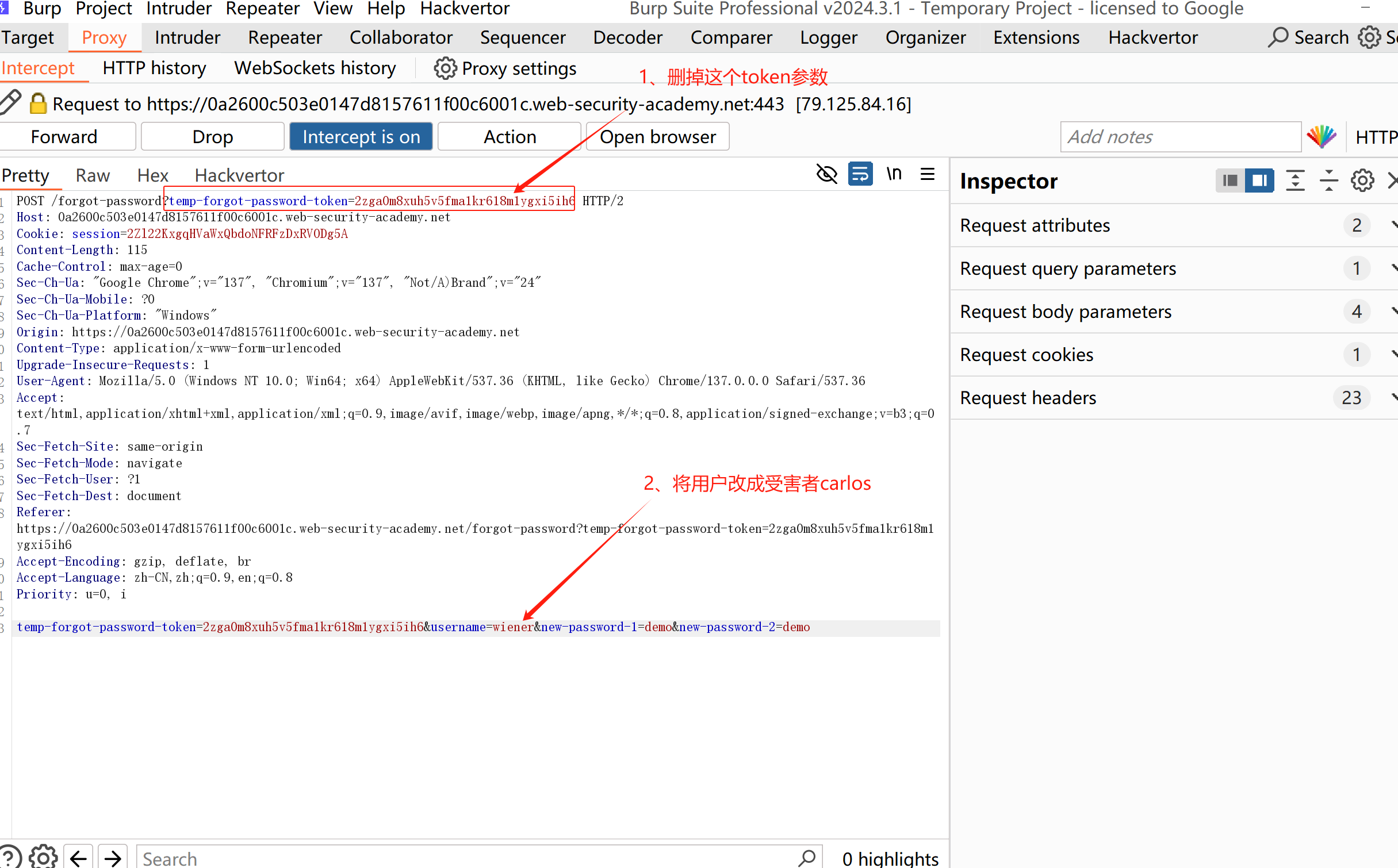The height and width of the screenshot is (868, 1398).
Task: Switch Inspector to left-docked layout icon
Action: coord(1230,181)
